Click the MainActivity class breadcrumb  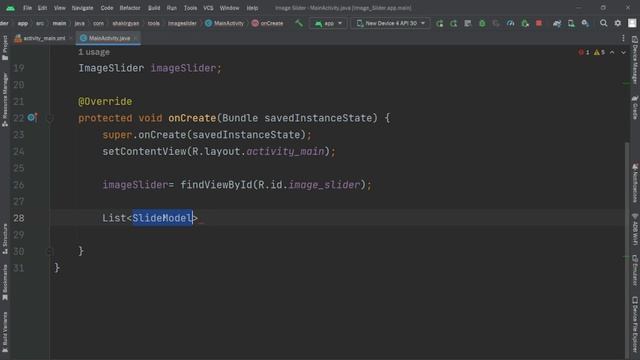(x=224, y=23)
